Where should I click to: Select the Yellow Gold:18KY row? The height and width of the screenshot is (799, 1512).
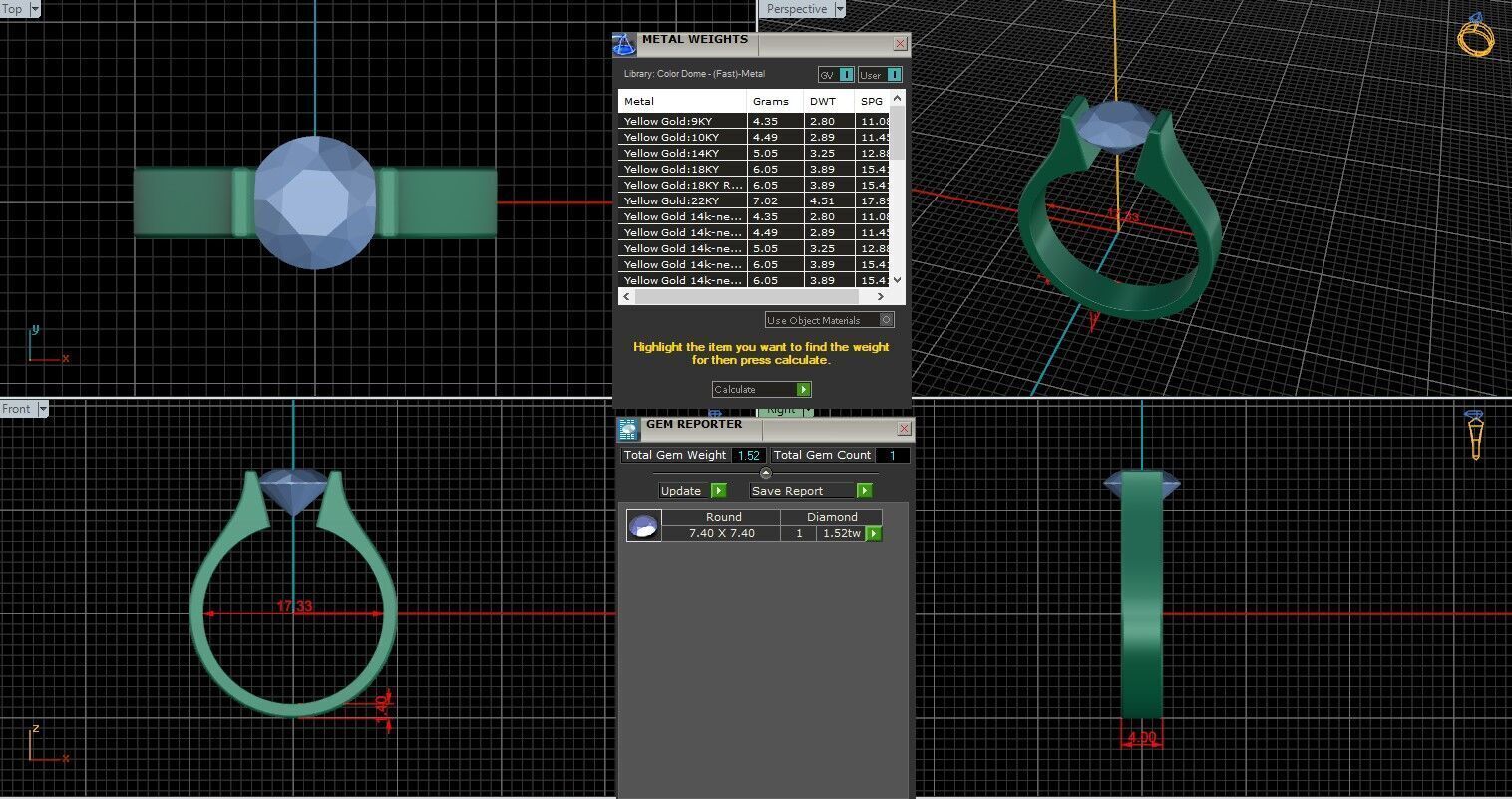[754, 169]
